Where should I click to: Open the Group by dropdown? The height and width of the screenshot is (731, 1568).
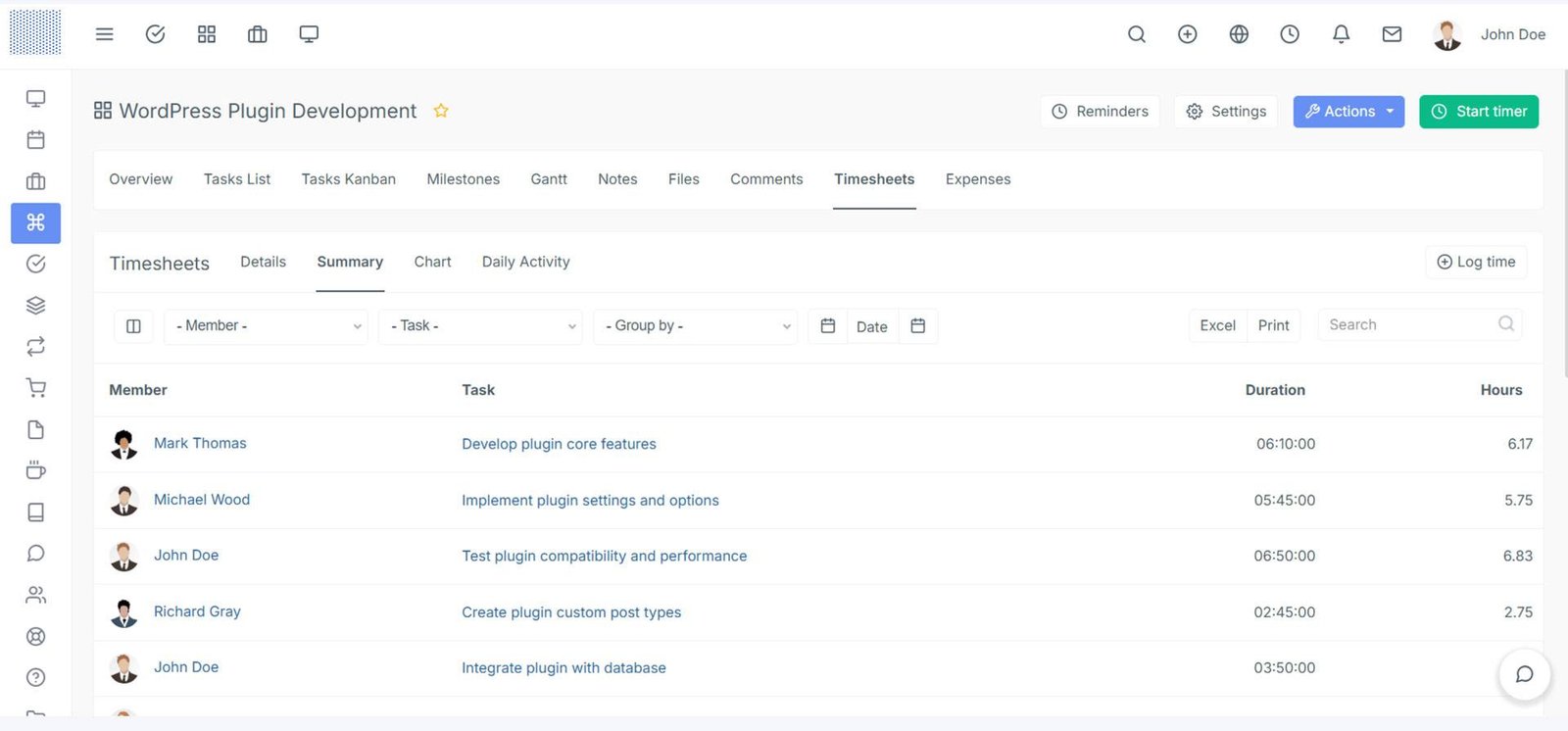(x=695, y=326)
